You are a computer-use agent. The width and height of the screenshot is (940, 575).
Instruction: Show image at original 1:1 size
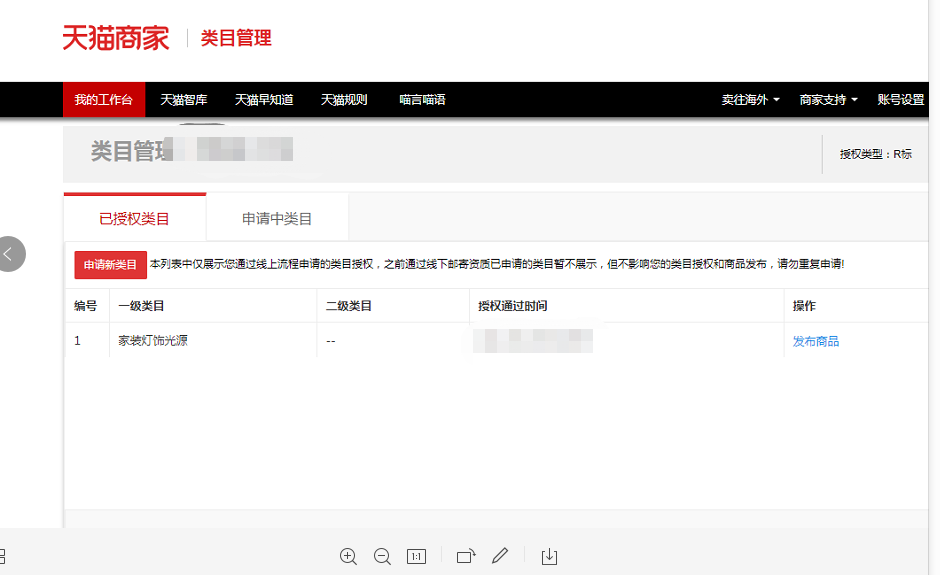coord(417,556)
